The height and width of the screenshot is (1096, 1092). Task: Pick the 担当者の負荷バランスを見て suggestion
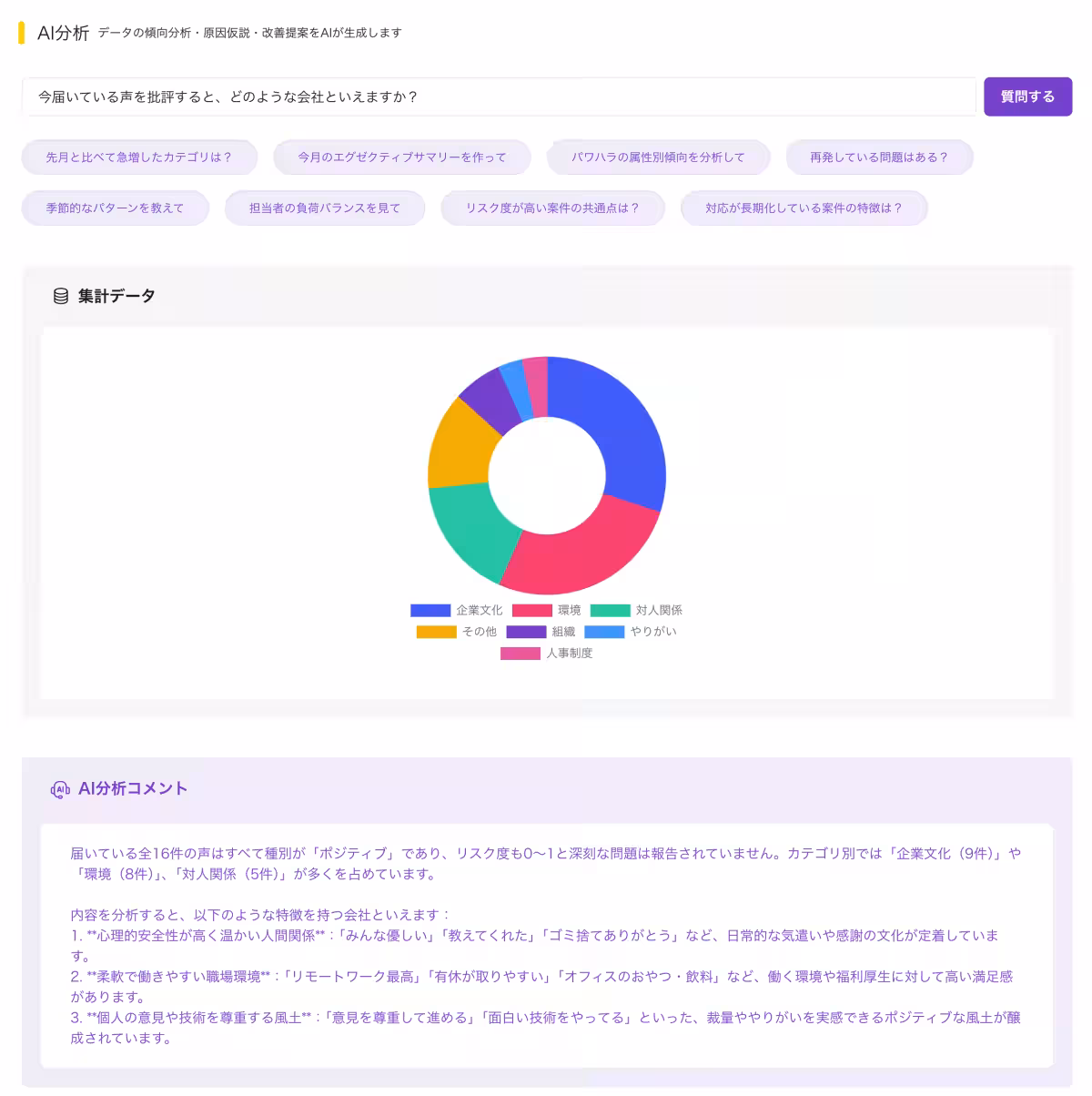pos(325,208)
